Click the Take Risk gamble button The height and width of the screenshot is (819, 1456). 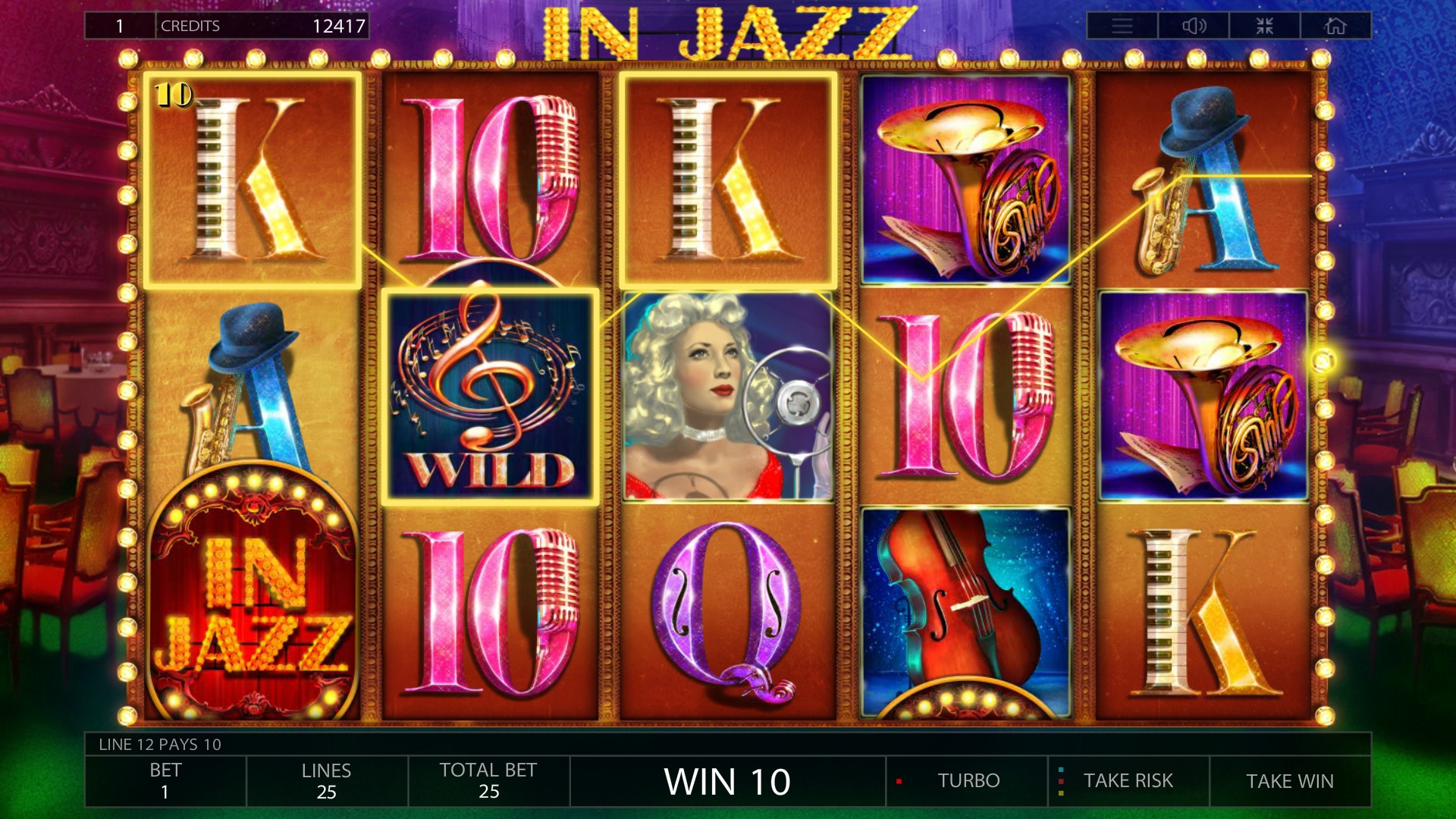click(x=1128, y=780)
